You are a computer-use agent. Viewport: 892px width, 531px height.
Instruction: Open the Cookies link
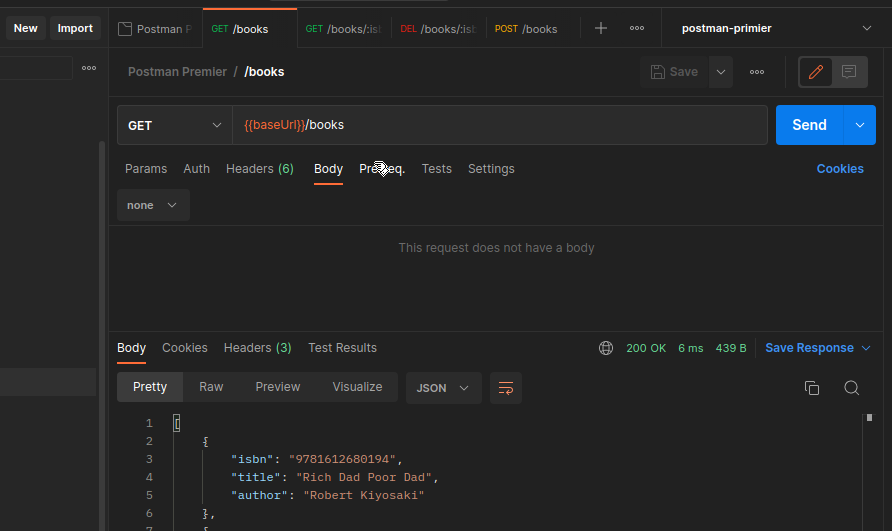coord(840,169)
